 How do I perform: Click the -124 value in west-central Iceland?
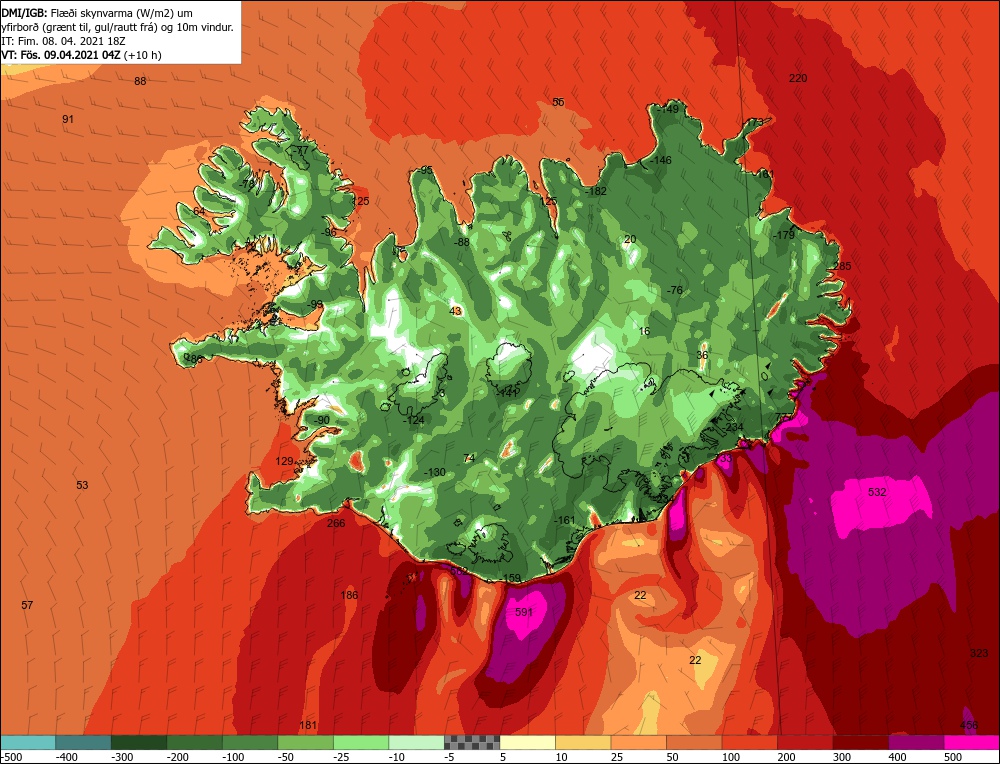[x=414, y=420]
